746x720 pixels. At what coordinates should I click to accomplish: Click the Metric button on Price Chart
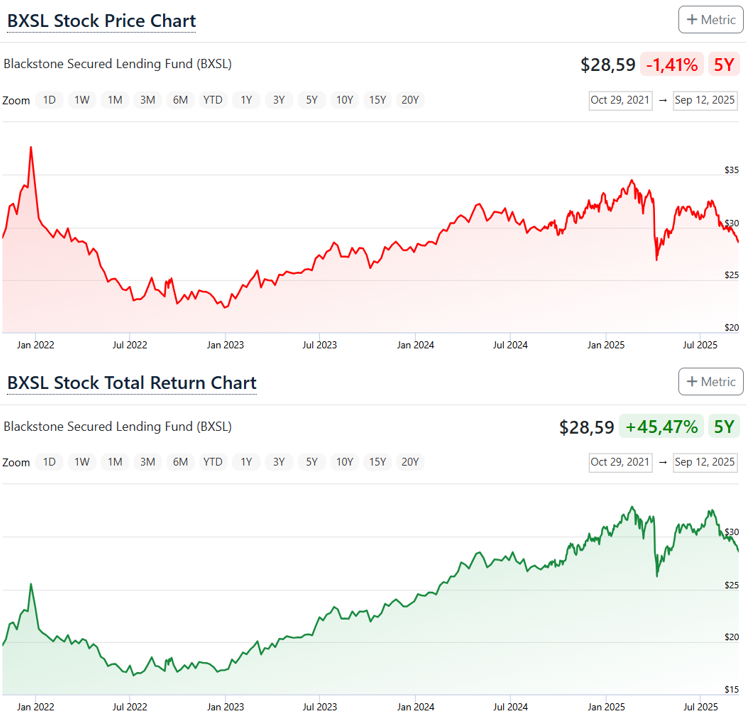(x=710, y=19)
